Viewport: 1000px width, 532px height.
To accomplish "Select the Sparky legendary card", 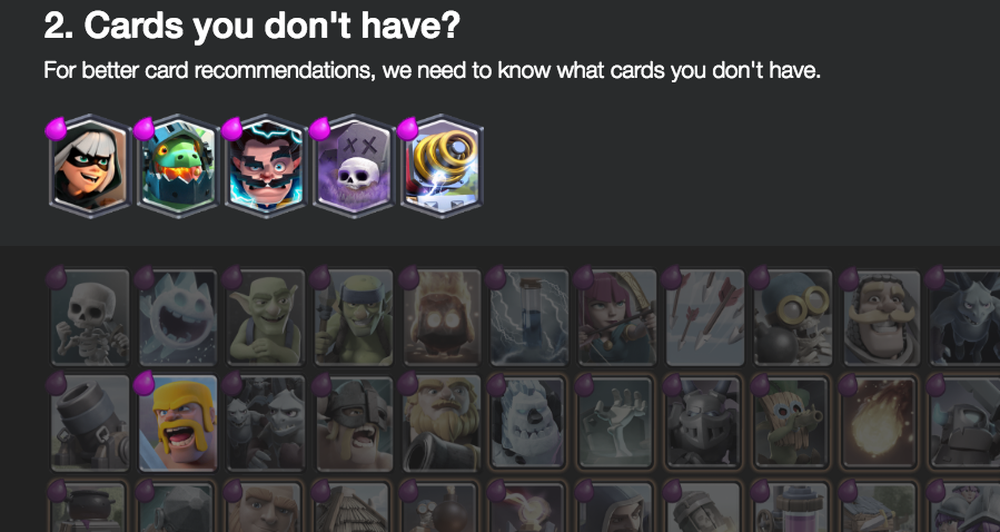I will (x=442, y=166).
